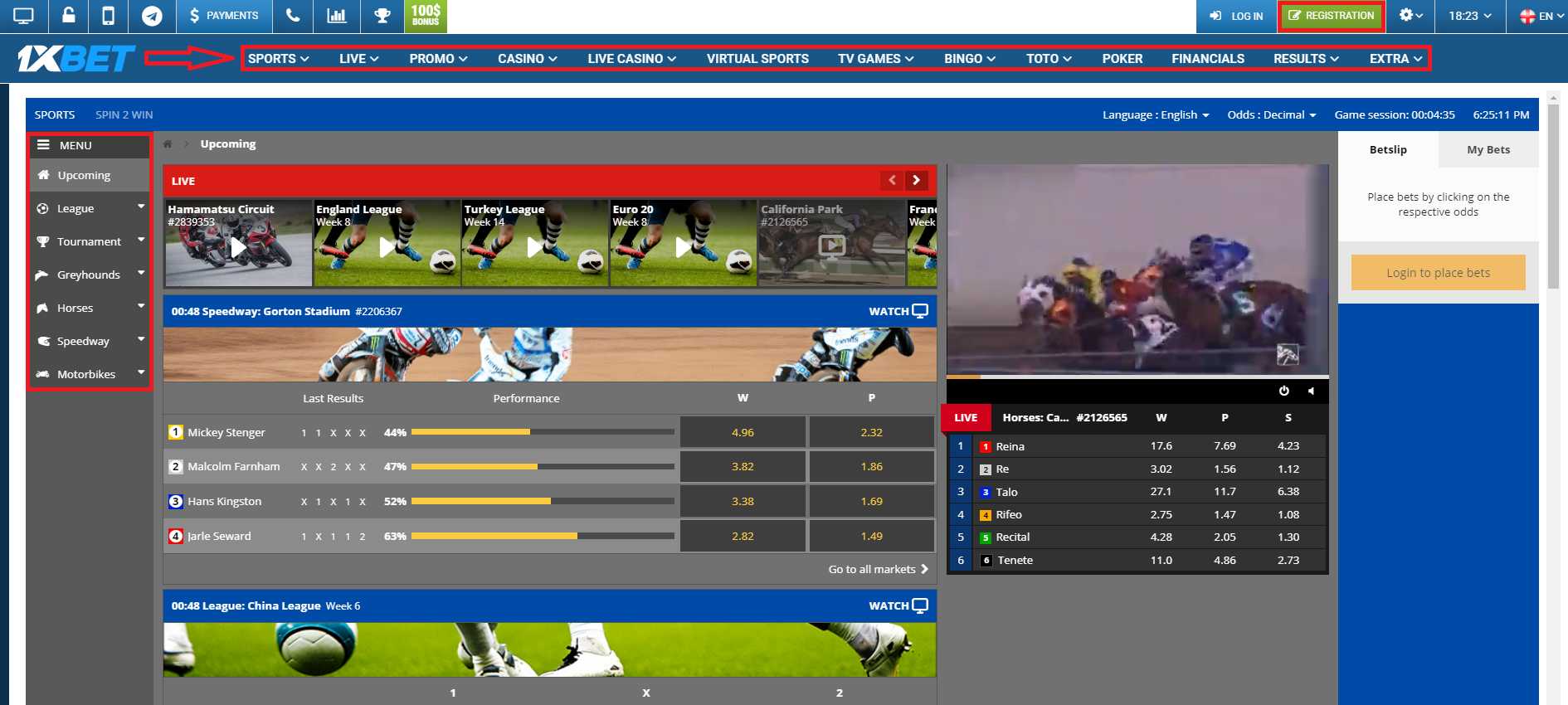
Task: Click the 1XBET logo
Action: [x=76, y=58]
